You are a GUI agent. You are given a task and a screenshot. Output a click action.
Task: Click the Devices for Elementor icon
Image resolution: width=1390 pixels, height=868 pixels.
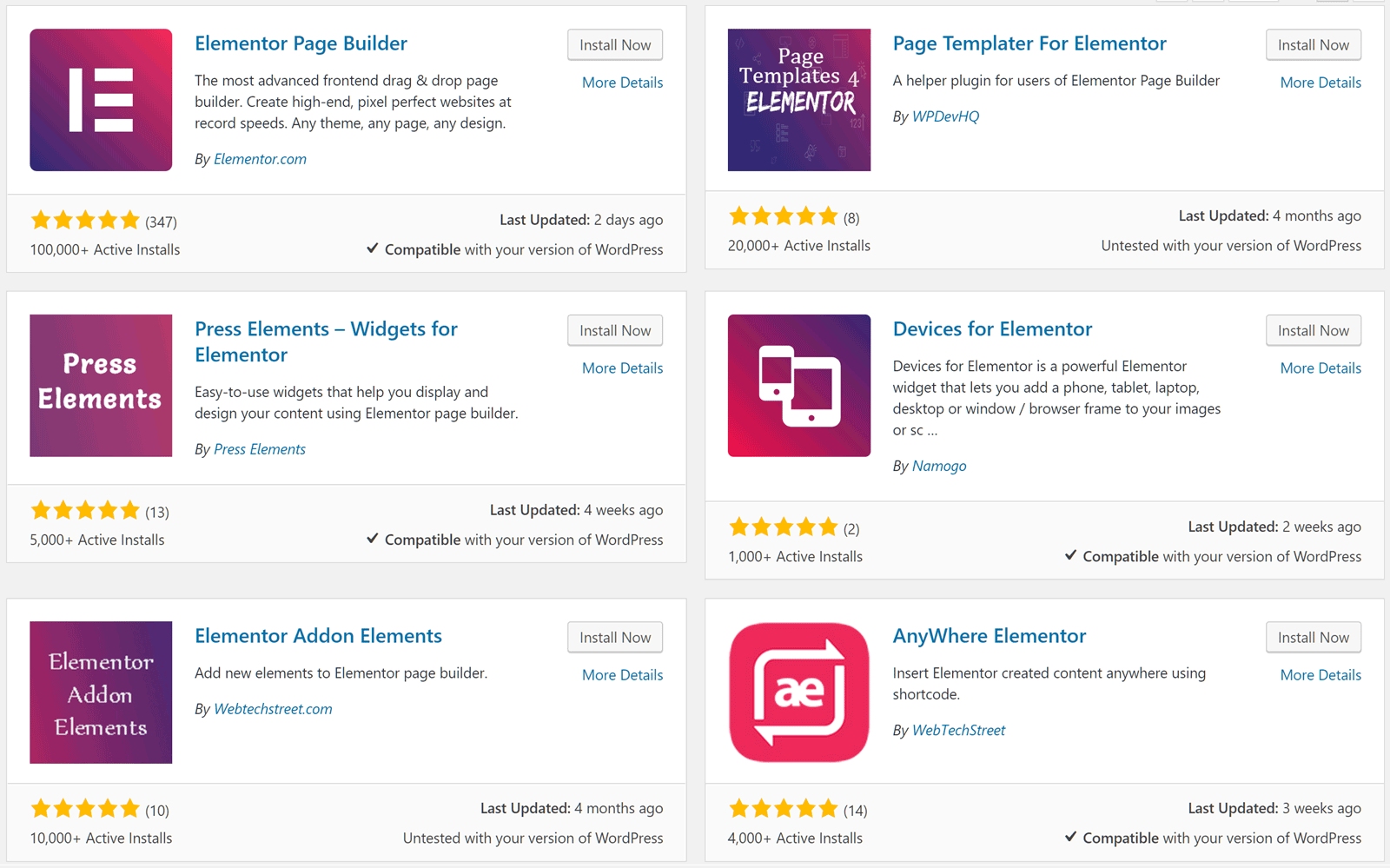798,385
